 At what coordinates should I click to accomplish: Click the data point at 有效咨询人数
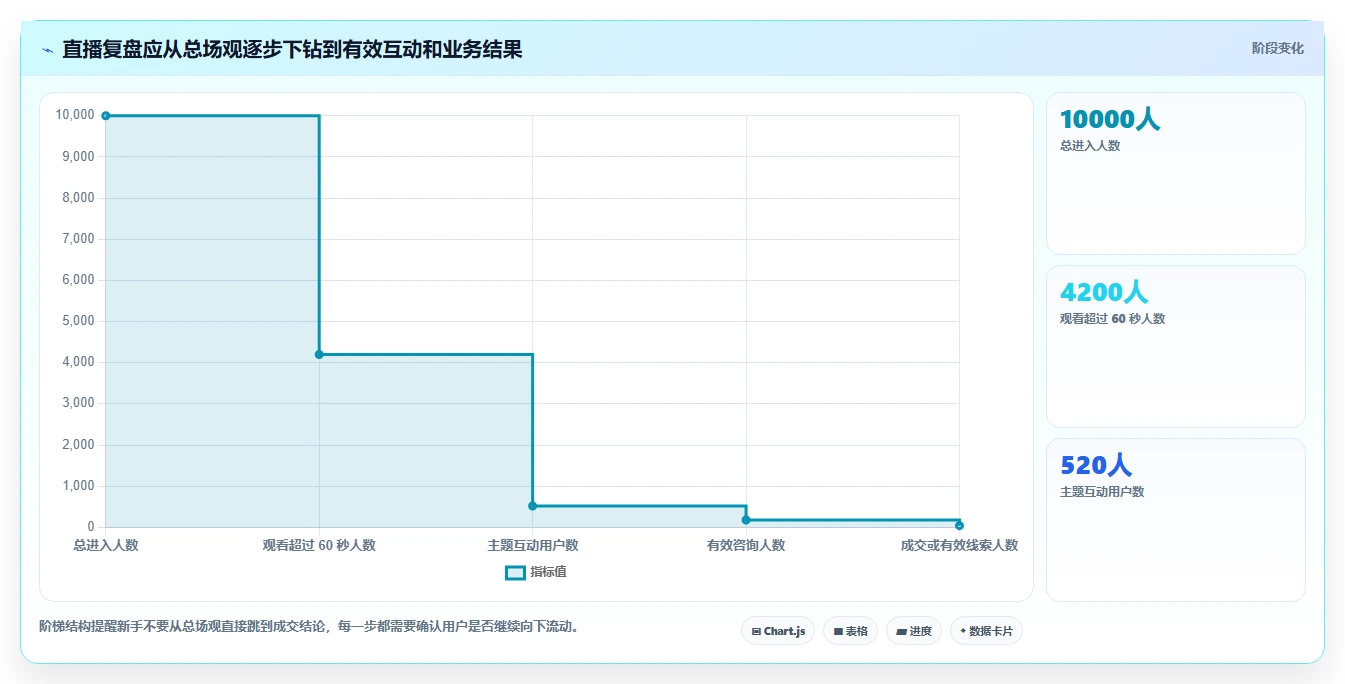tap(746, 520)
